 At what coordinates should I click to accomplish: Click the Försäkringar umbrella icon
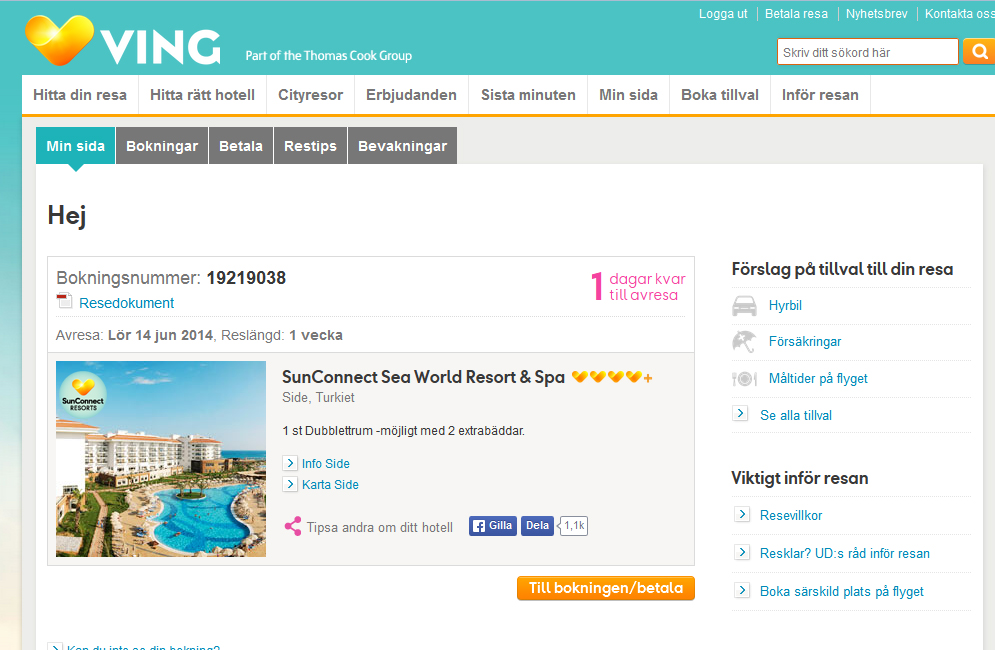(x=744, y=342)
